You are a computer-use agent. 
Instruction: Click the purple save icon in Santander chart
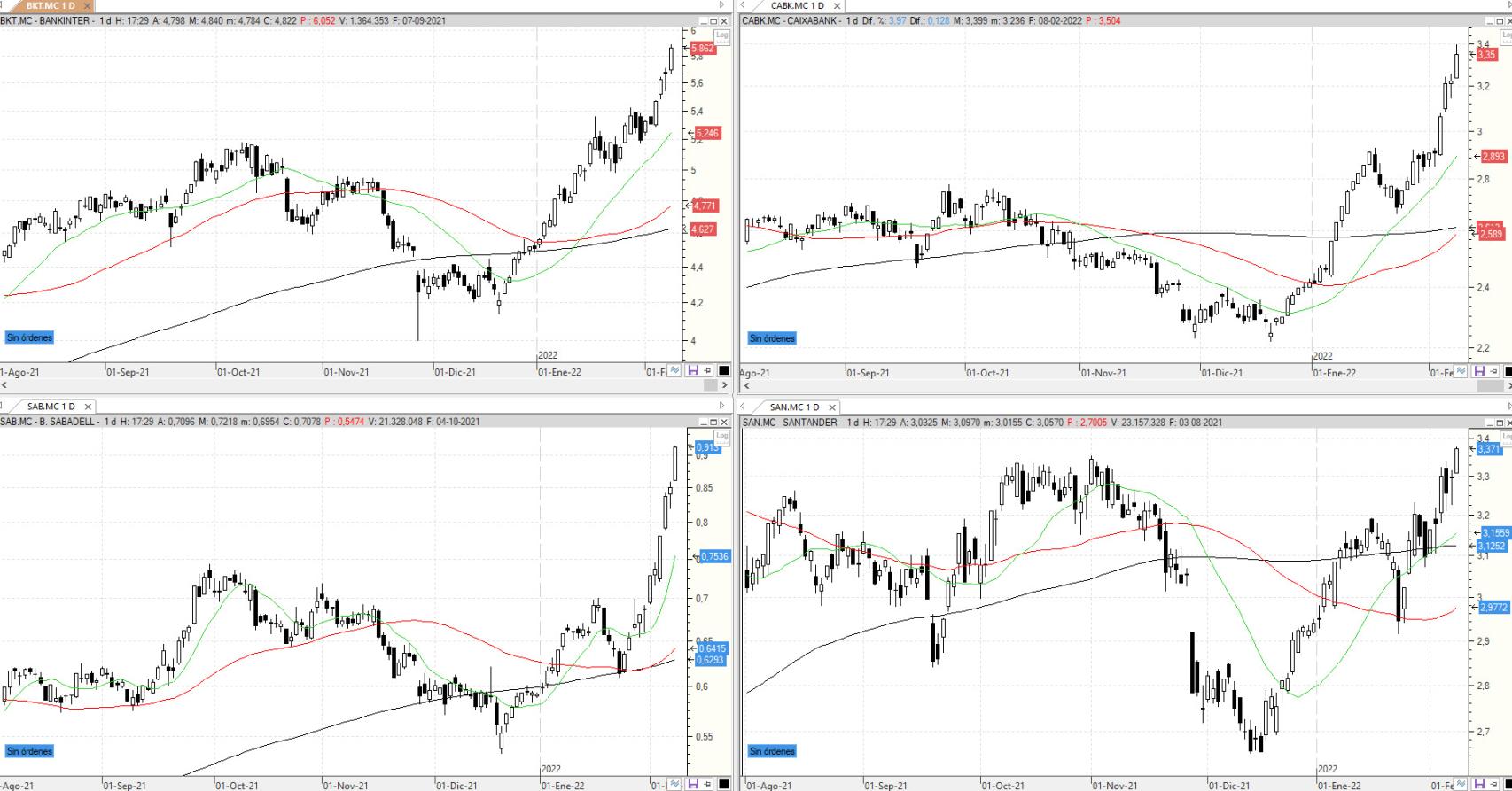(1477, 784)
